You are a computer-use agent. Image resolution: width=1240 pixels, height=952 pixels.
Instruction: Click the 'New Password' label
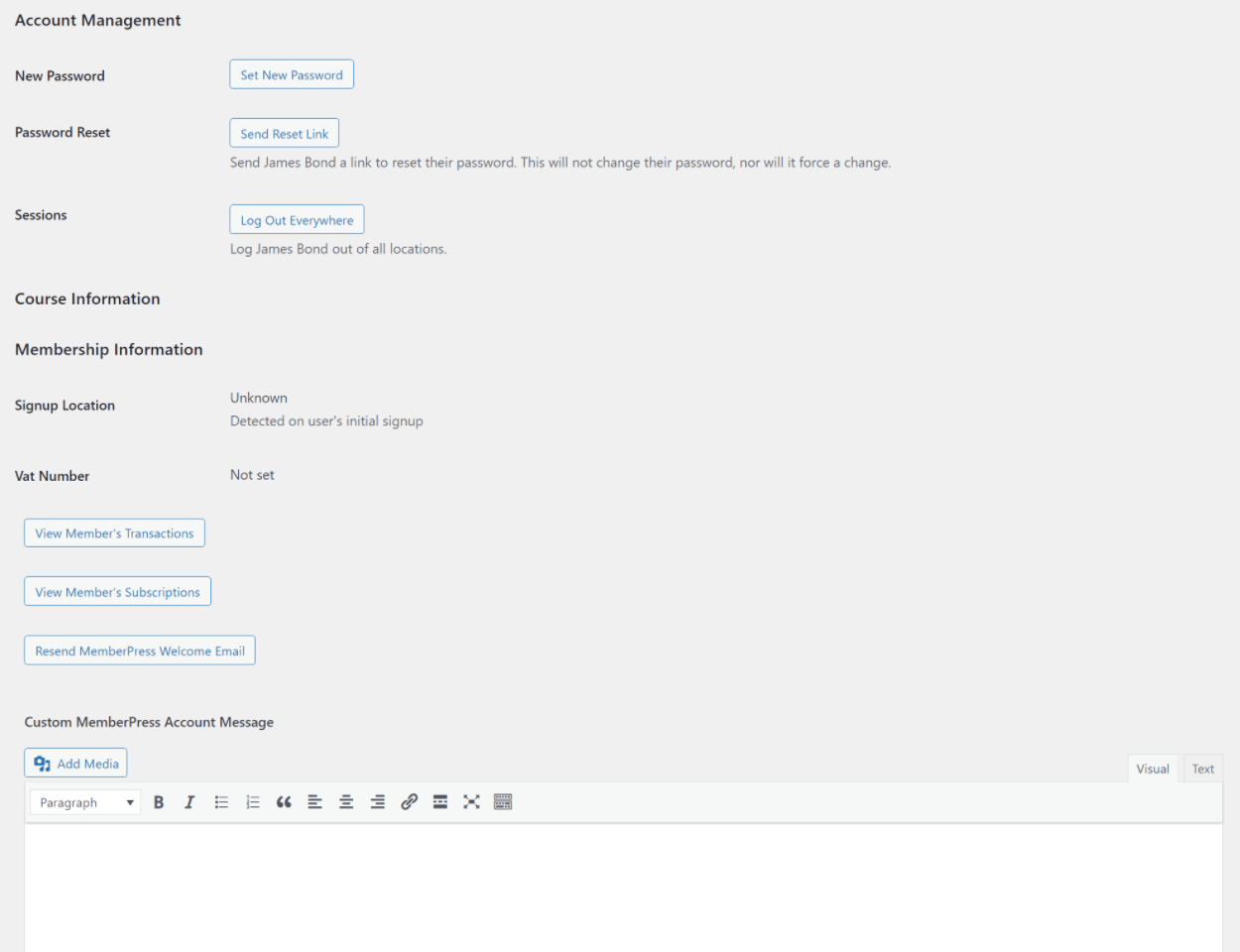coord(60,75)
